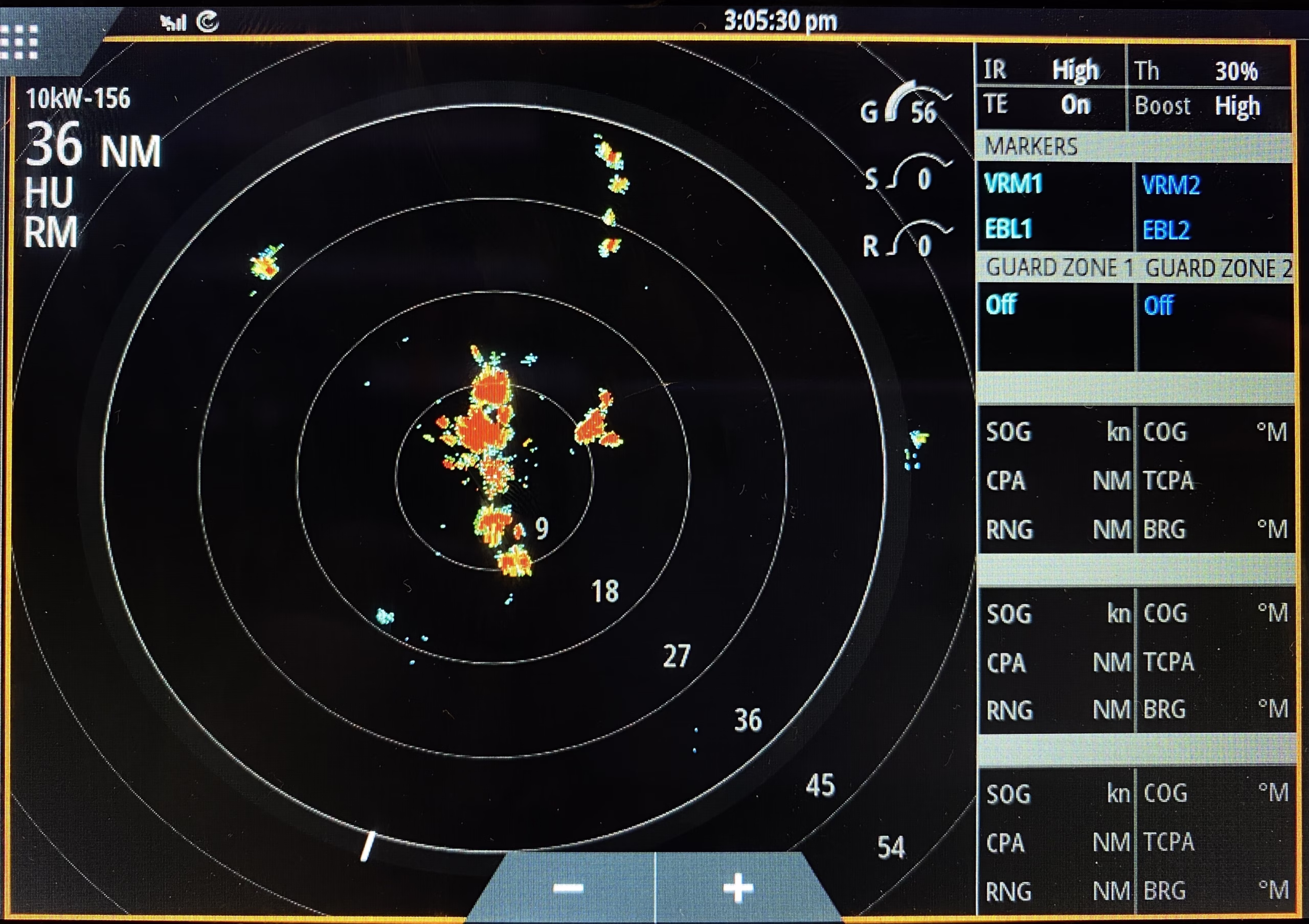Toggle the VRM1 range marker
Image resolution: width=1309 pixels, height=924 pixels.
pyautogui.click(x=1013, y=183)
